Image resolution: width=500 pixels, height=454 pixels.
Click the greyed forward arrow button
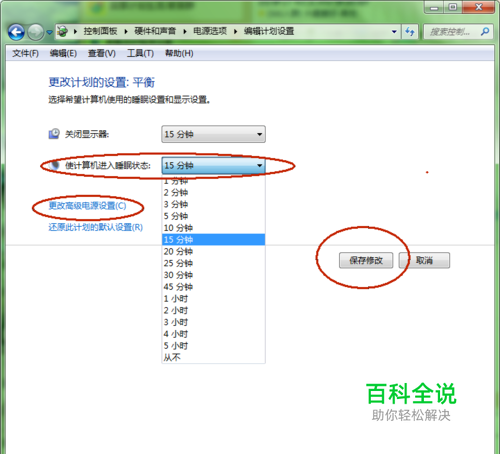(x=35, y=32)
